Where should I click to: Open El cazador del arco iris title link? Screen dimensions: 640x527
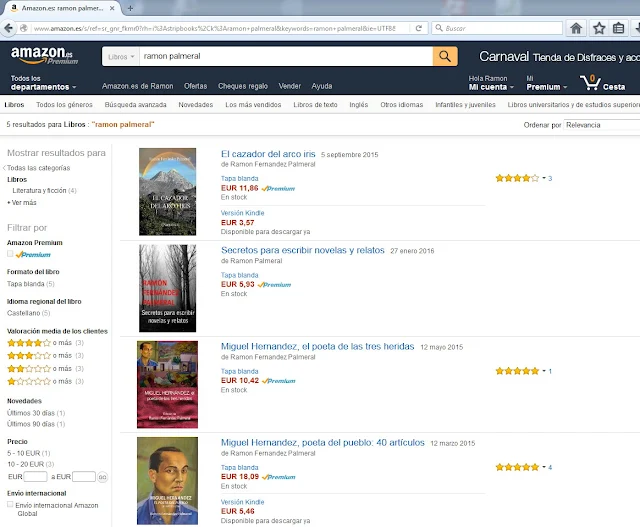coord(268,154)
